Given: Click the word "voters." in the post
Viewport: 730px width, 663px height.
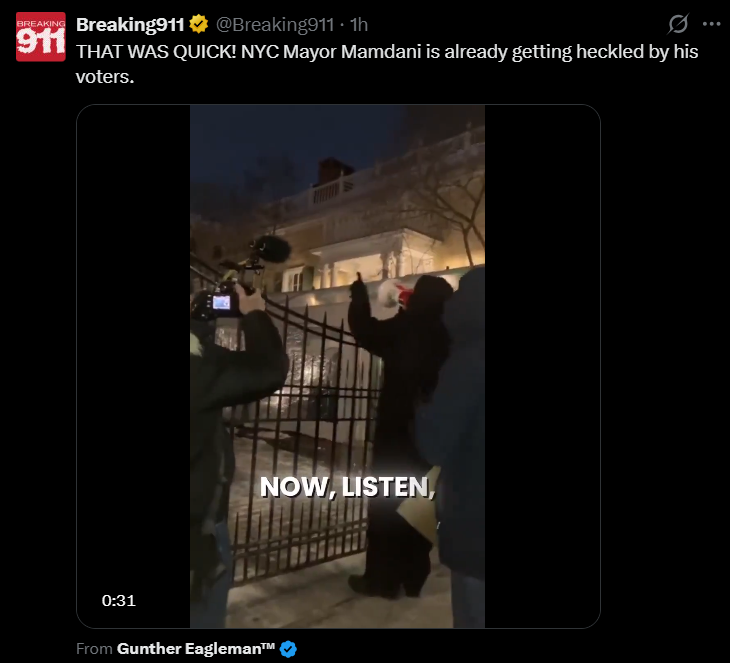Looking at the screenshot, I should [x=105, y=77].
